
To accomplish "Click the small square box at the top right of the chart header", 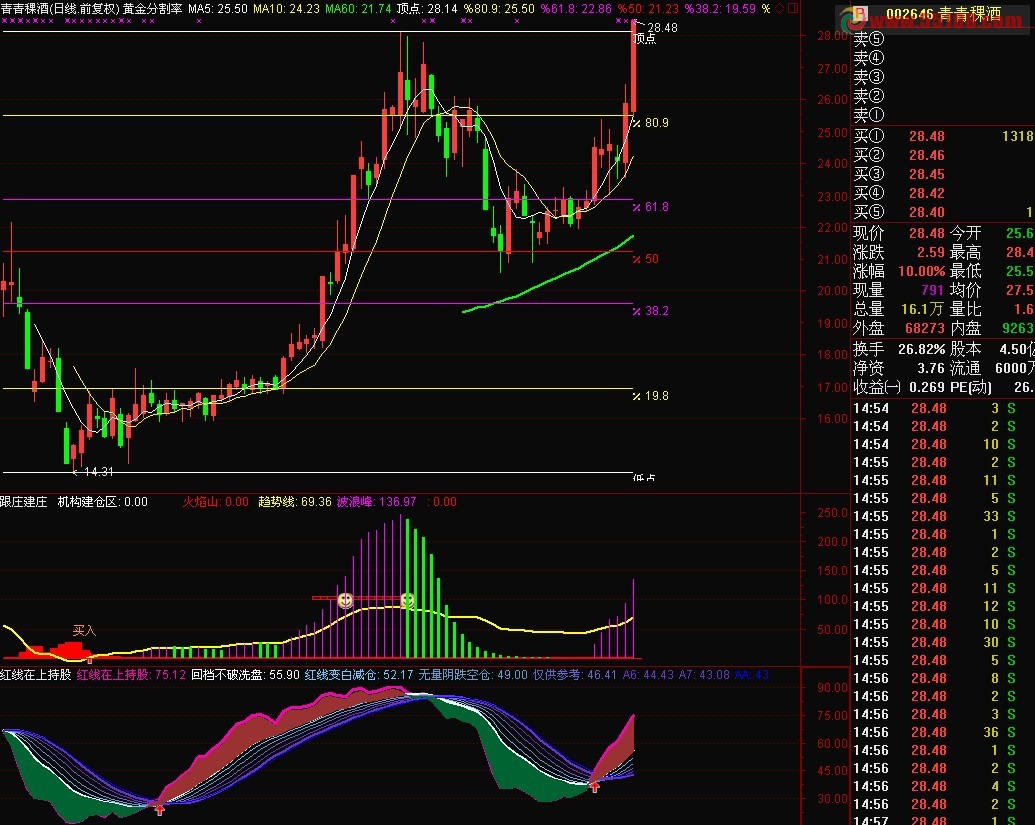I will pyautogui.click(x=793, y=9).
